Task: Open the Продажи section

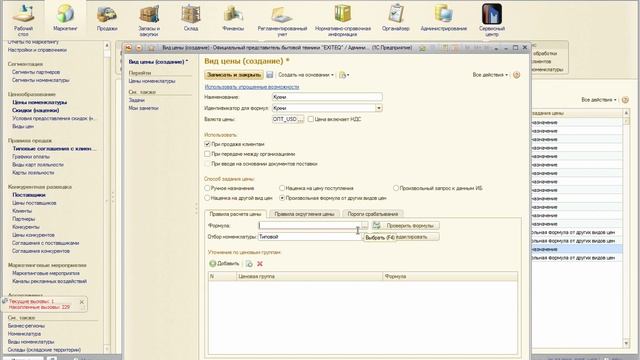Action: coord(107,18)
